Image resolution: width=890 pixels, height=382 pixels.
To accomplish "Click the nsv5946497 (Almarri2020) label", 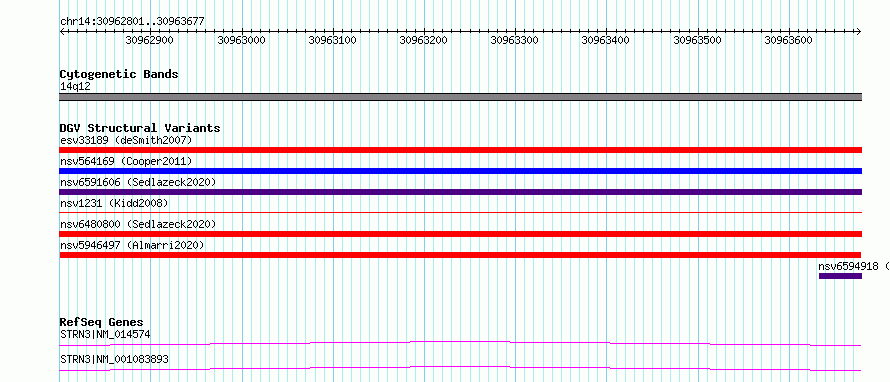I will 132,245.
